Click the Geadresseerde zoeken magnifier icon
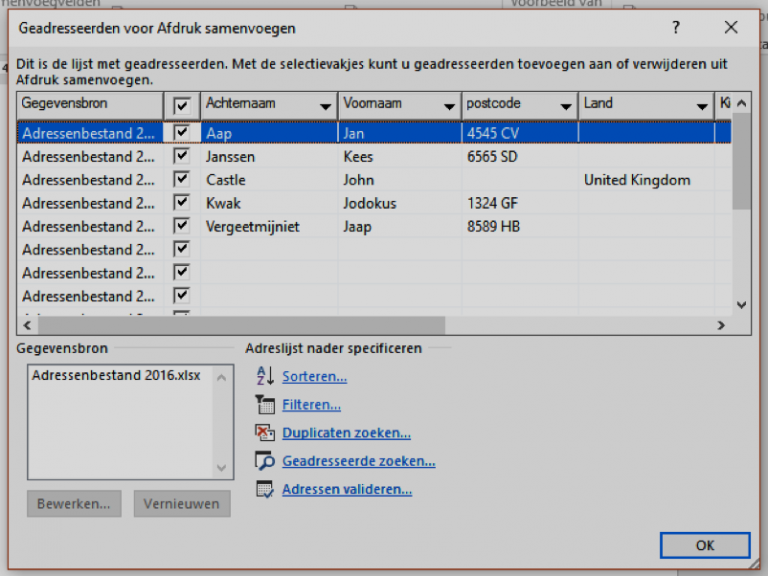Image resolution: width=768 pixels, height=576 pixels. point(264,461)
